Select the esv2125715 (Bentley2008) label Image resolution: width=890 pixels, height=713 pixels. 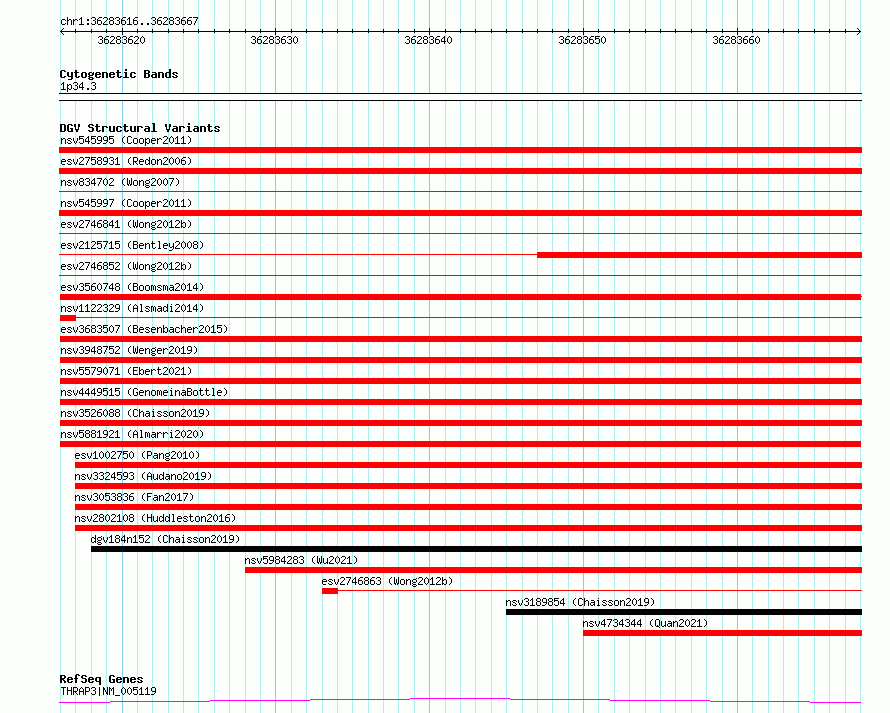[x=132, y=245]
